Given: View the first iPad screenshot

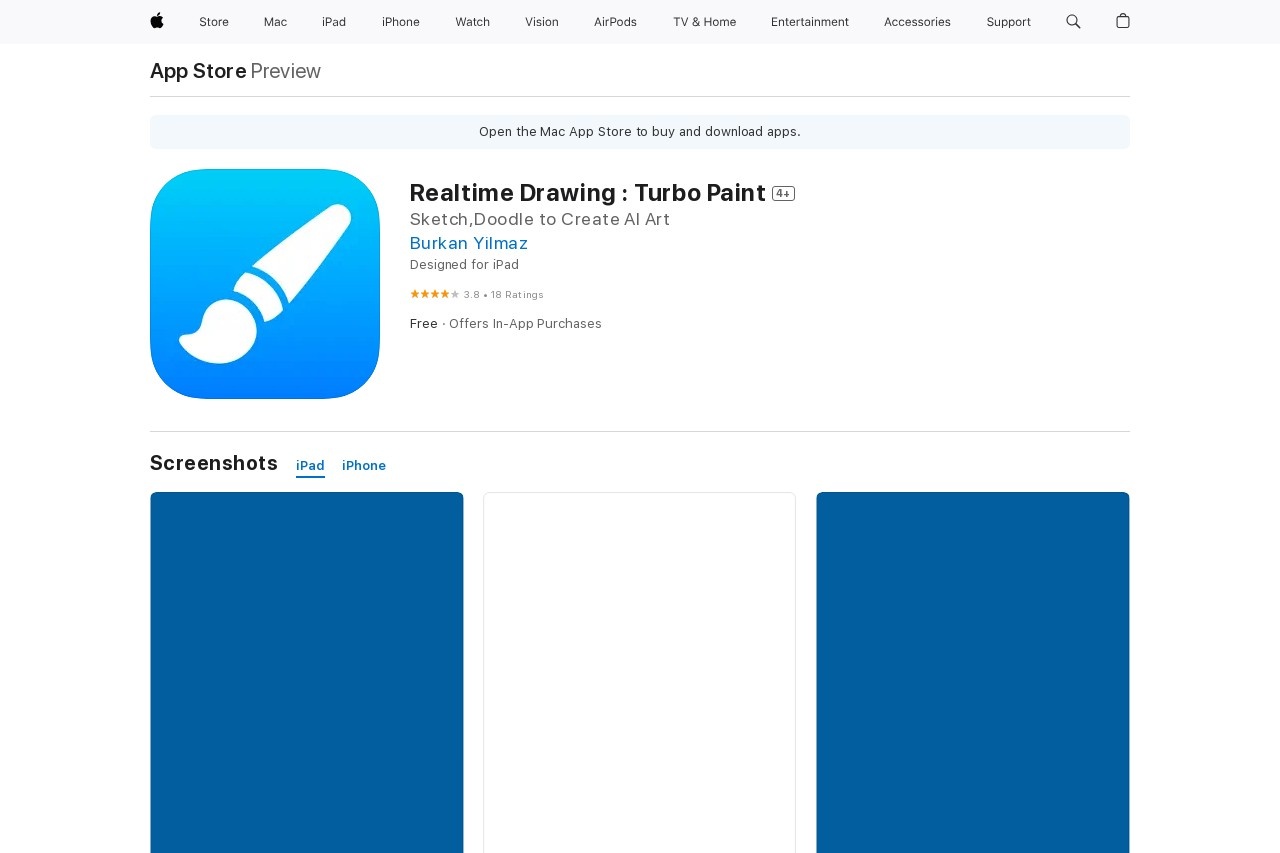Looking at the screenshot, I should (307, 672).
